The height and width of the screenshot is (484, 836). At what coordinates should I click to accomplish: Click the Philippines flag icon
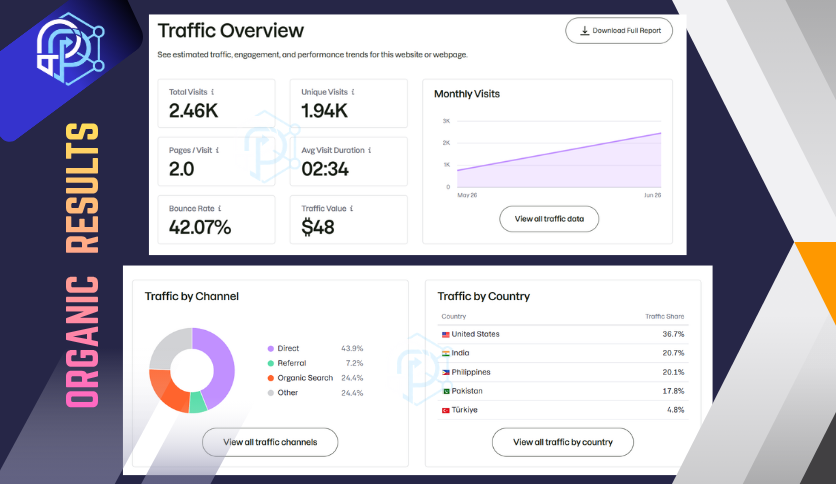446,373
